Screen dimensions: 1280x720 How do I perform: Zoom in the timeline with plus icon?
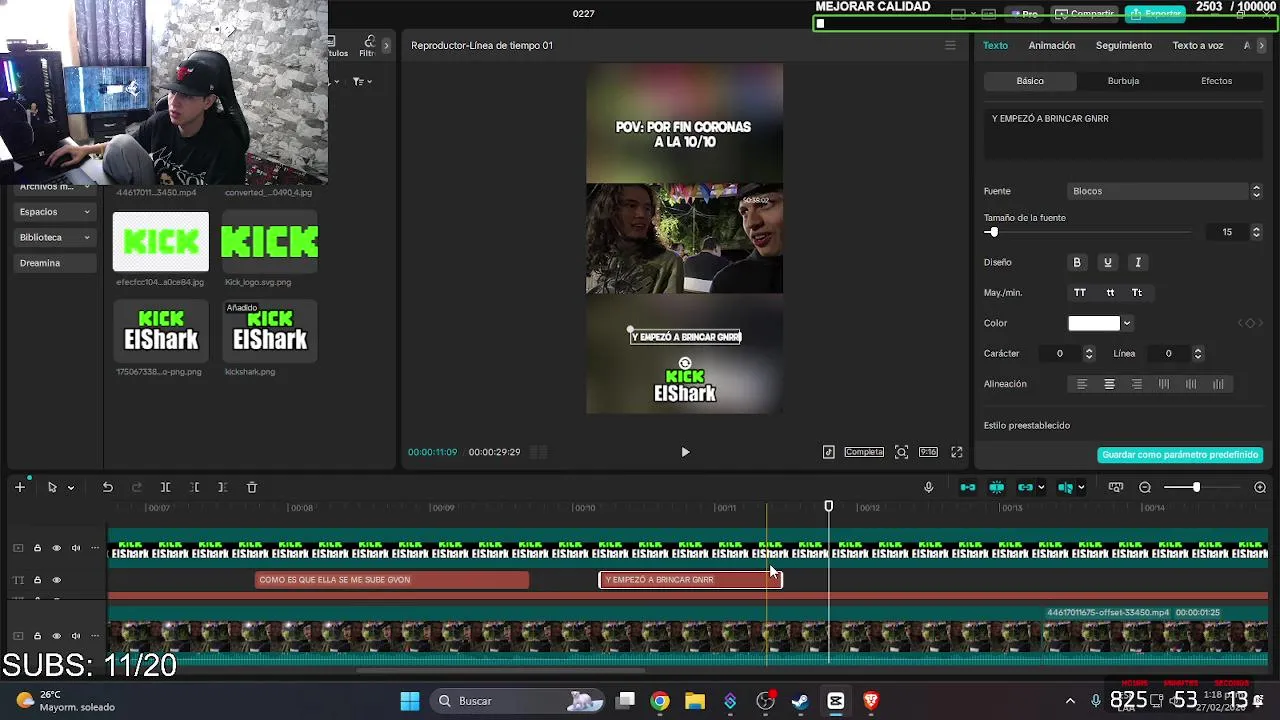[x=1260, y=487]
